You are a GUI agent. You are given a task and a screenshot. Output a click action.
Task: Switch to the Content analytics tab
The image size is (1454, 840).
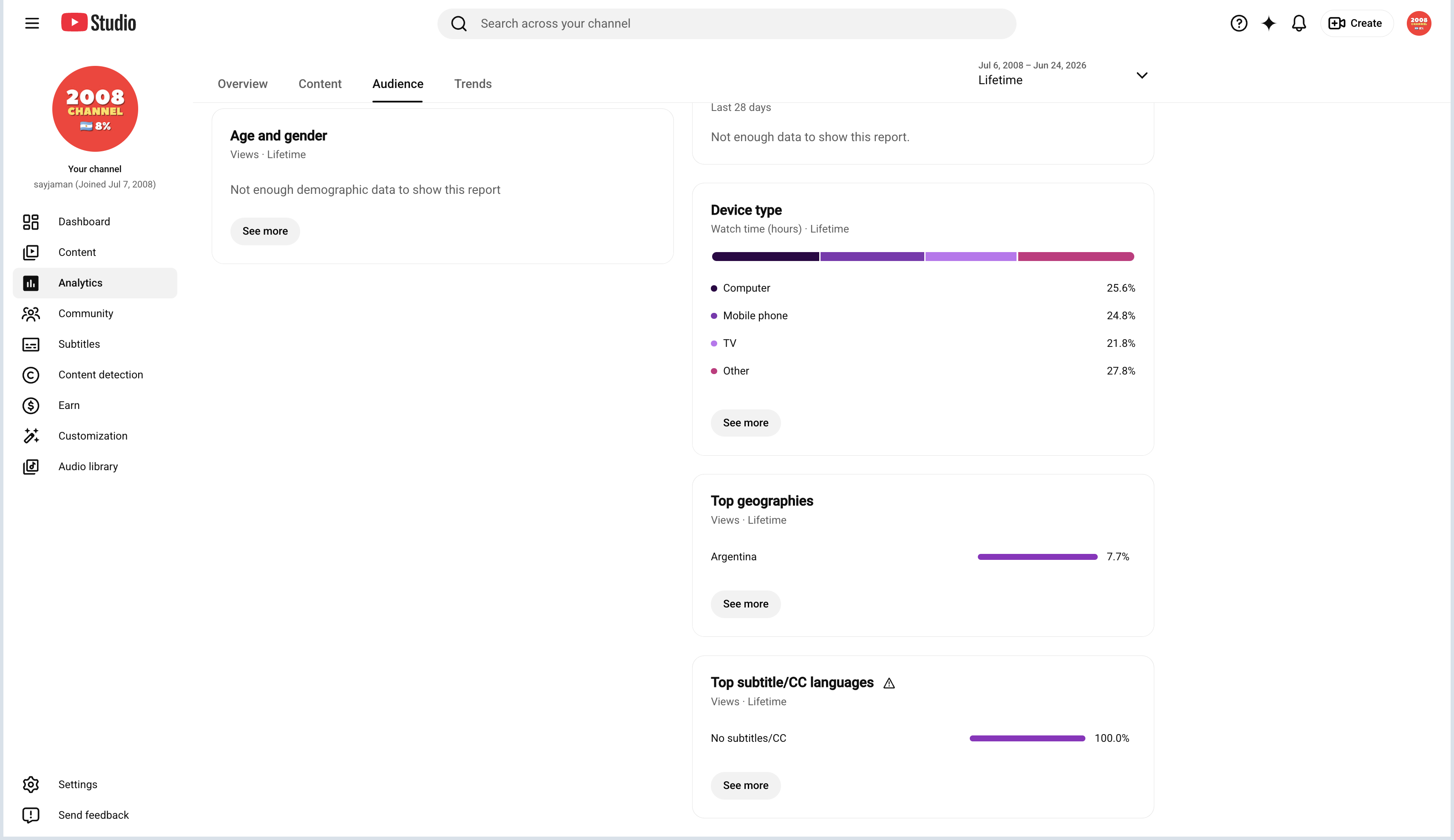[x=320, y=84]
